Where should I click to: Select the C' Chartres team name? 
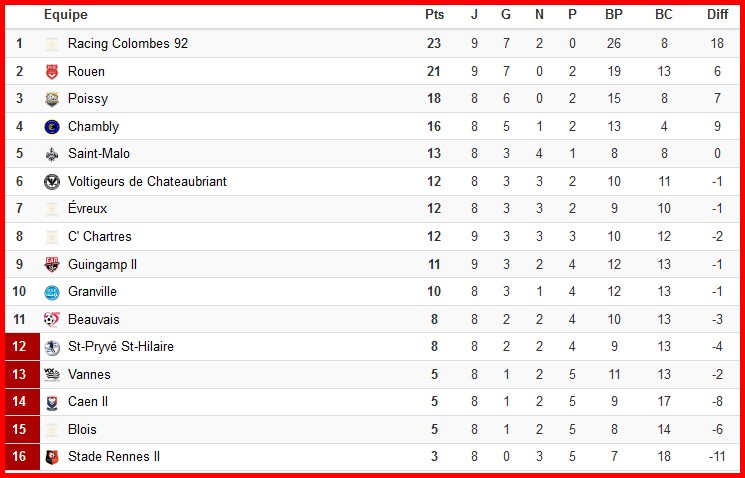[x=99, y=237]
